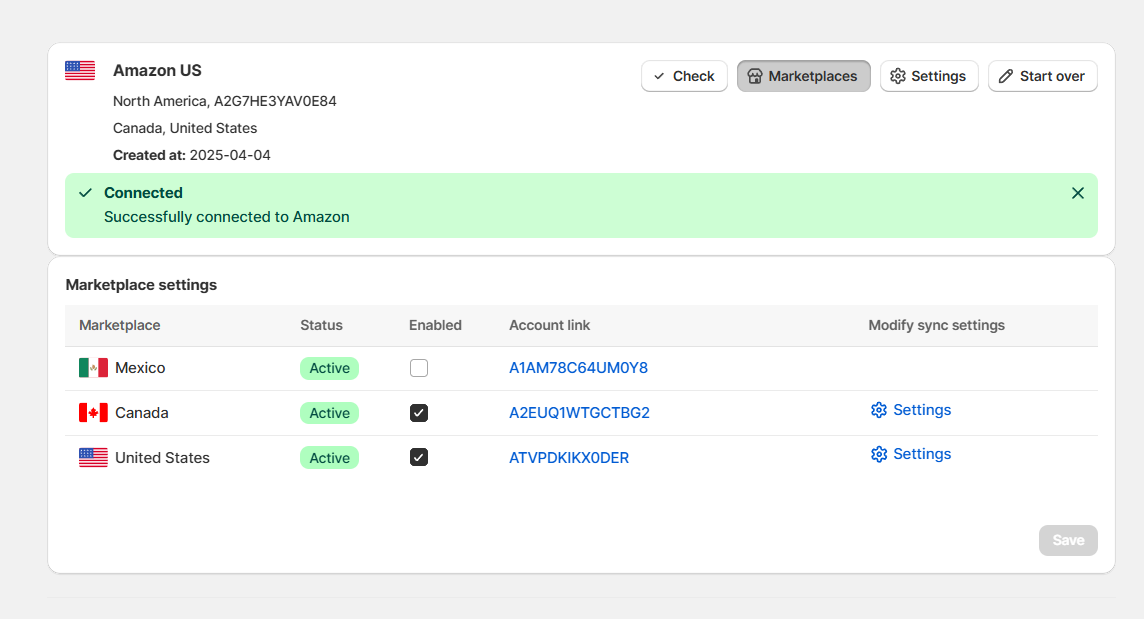Open the Marketplaces view

pos(803,76)
